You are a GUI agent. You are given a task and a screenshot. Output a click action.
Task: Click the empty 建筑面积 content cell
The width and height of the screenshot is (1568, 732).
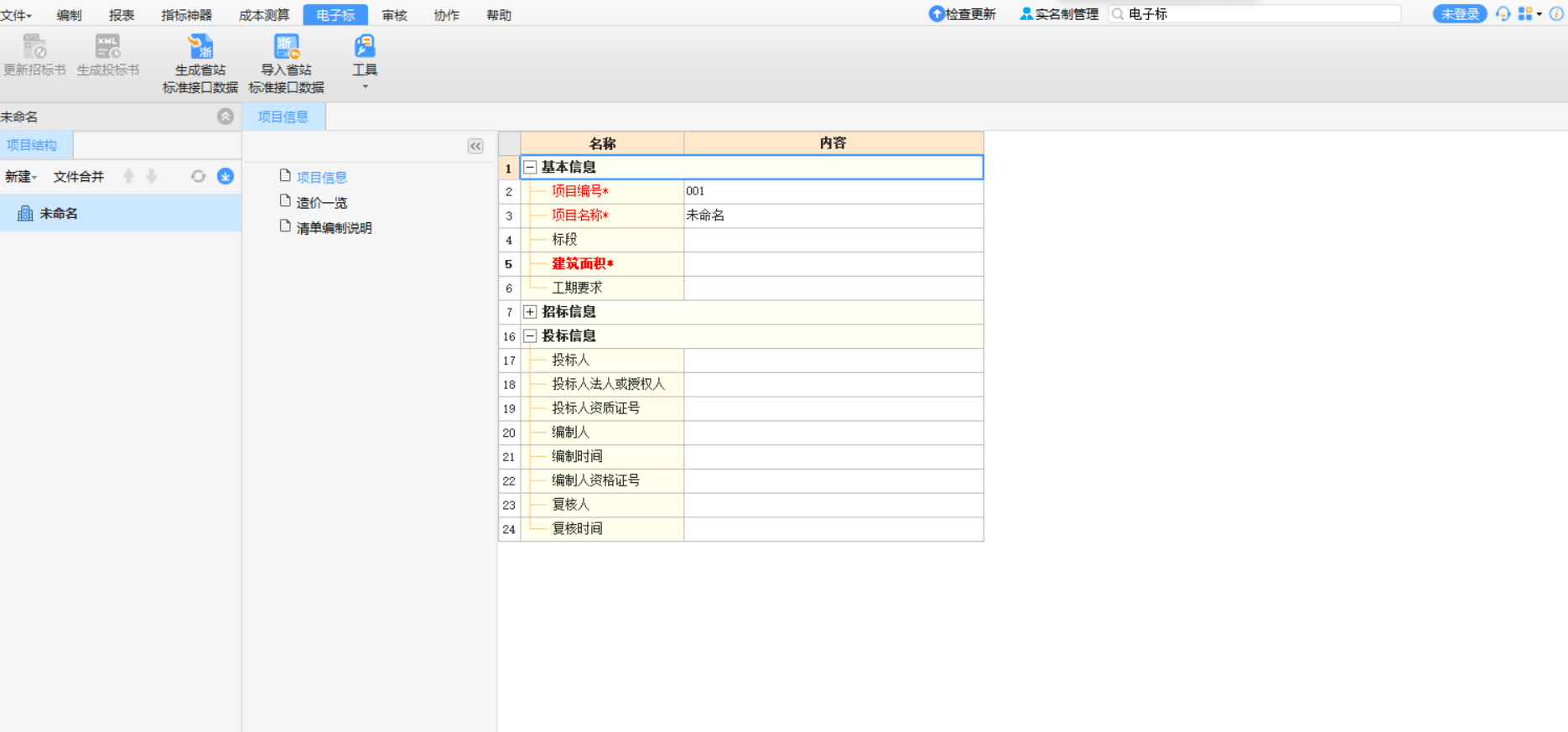tap(833, 264)
